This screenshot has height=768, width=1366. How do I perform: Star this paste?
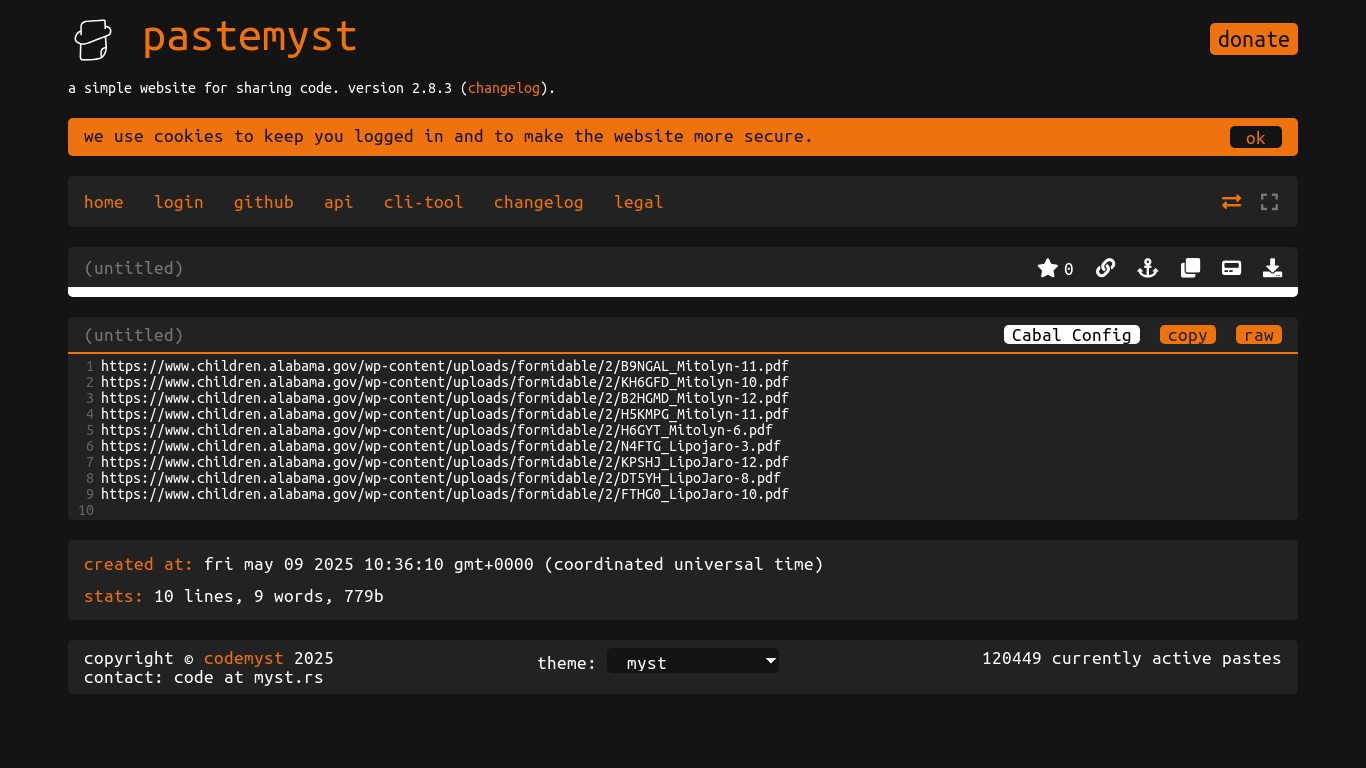pos(1047,268)
